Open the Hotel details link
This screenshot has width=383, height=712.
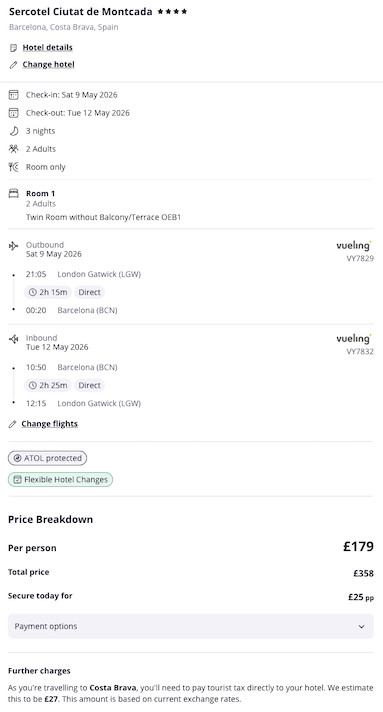[x=48, y=48]
